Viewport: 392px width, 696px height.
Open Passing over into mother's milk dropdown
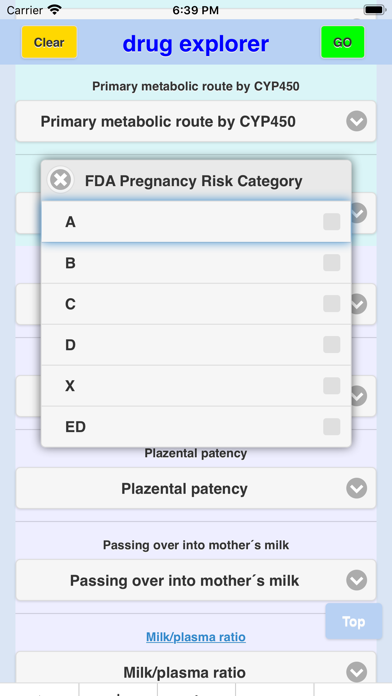[196, 580]
